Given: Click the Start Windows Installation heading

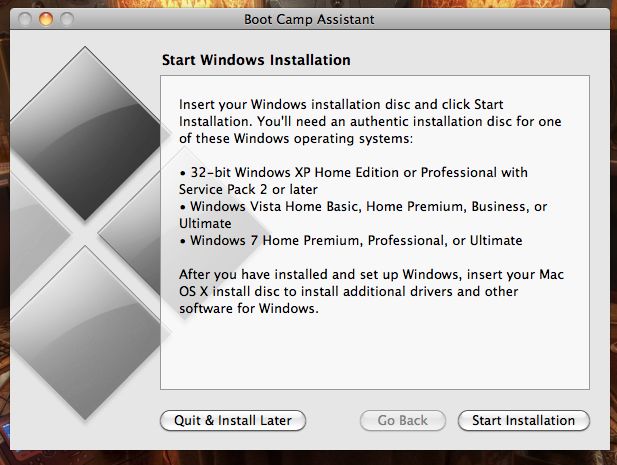Looking at the screenshot, I should [x=256, y=60].
